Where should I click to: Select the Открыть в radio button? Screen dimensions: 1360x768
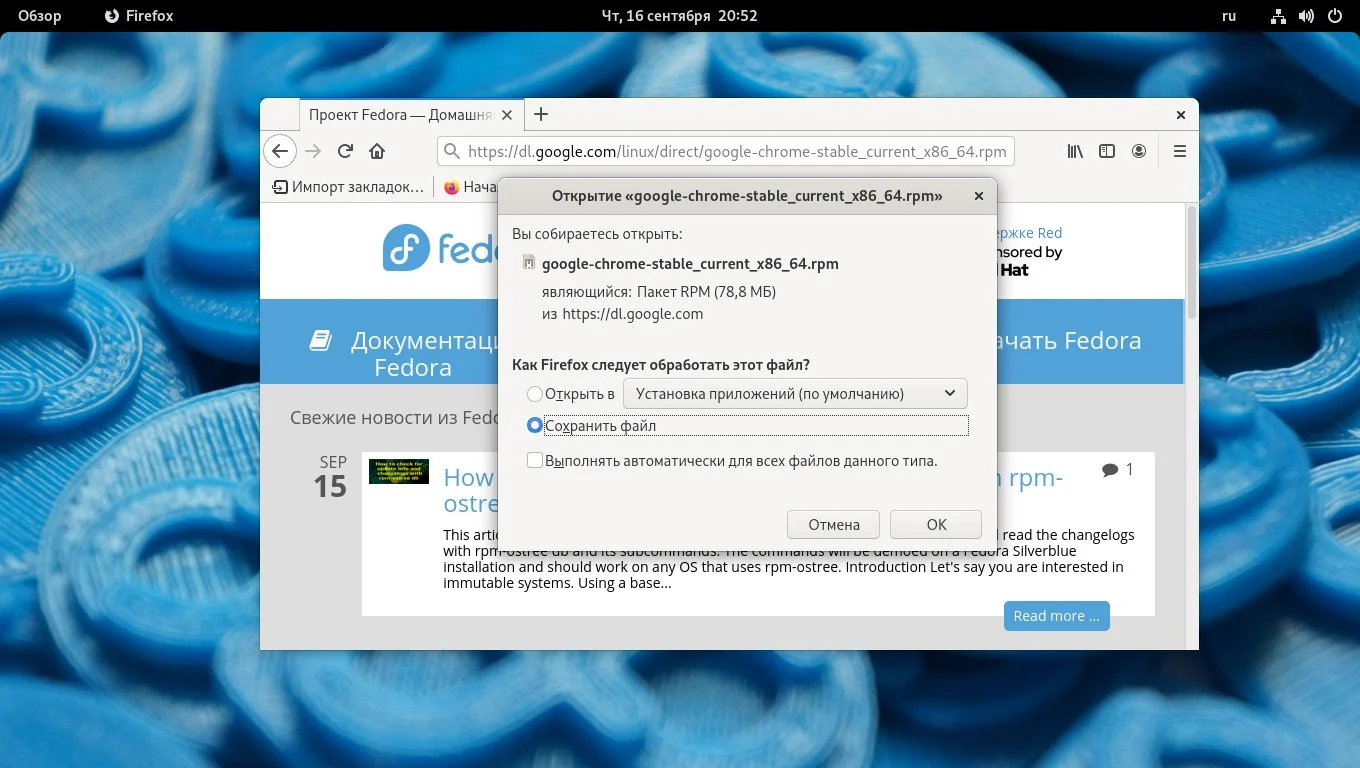point(534,394)
